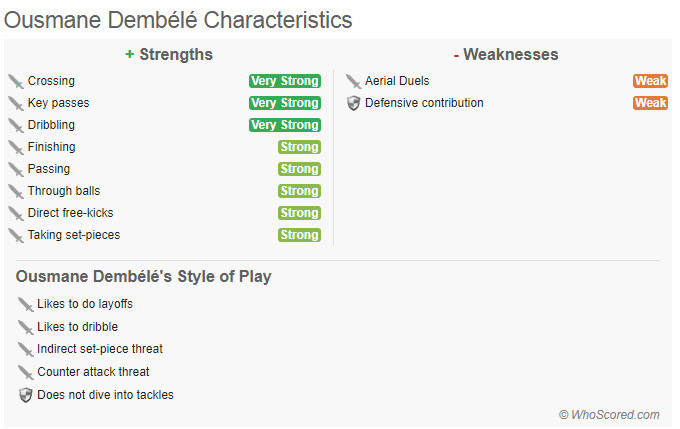
Task: Click the sword icon next to Finishing
Action: [x=16, y=147]
